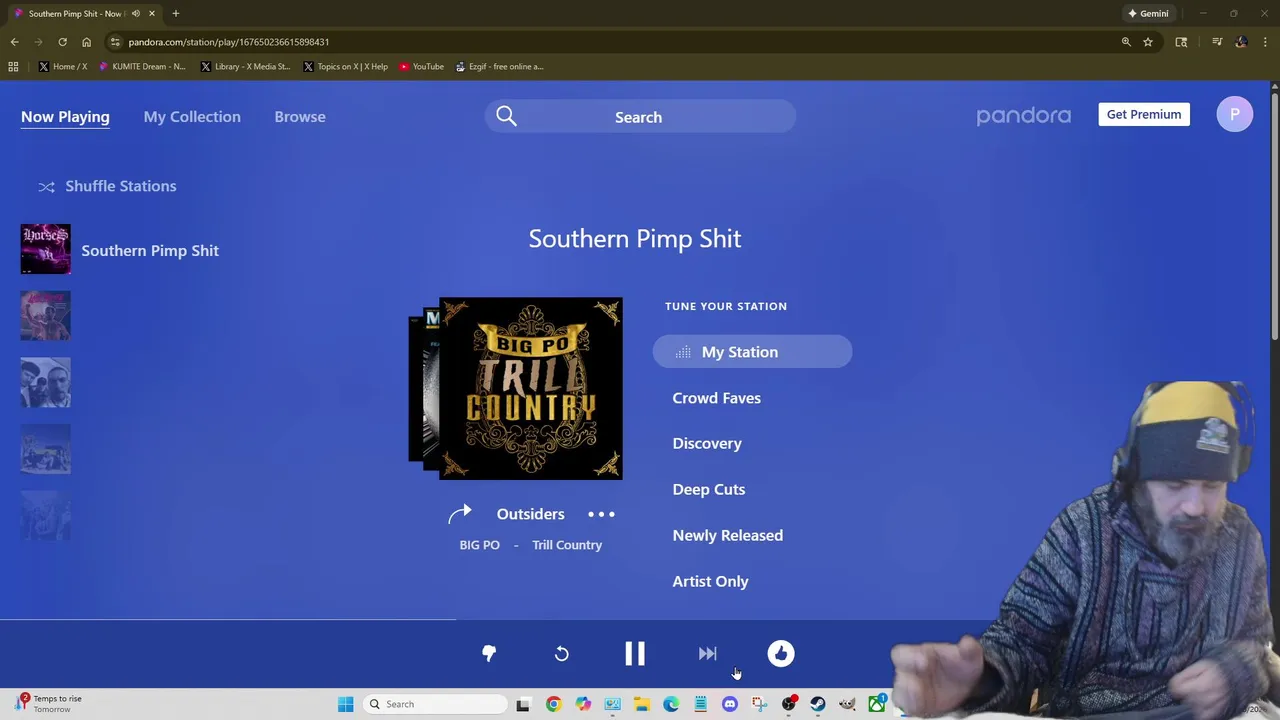The height and width of the screenshot is (720, 1280).
Task: Share the song via arrow icon
Action: pyautogui.click(x=459, y=514)
